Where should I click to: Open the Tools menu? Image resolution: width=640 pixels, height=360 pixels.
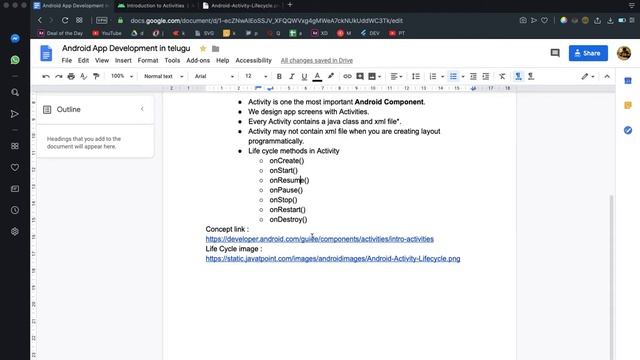(x=172, y=60)
